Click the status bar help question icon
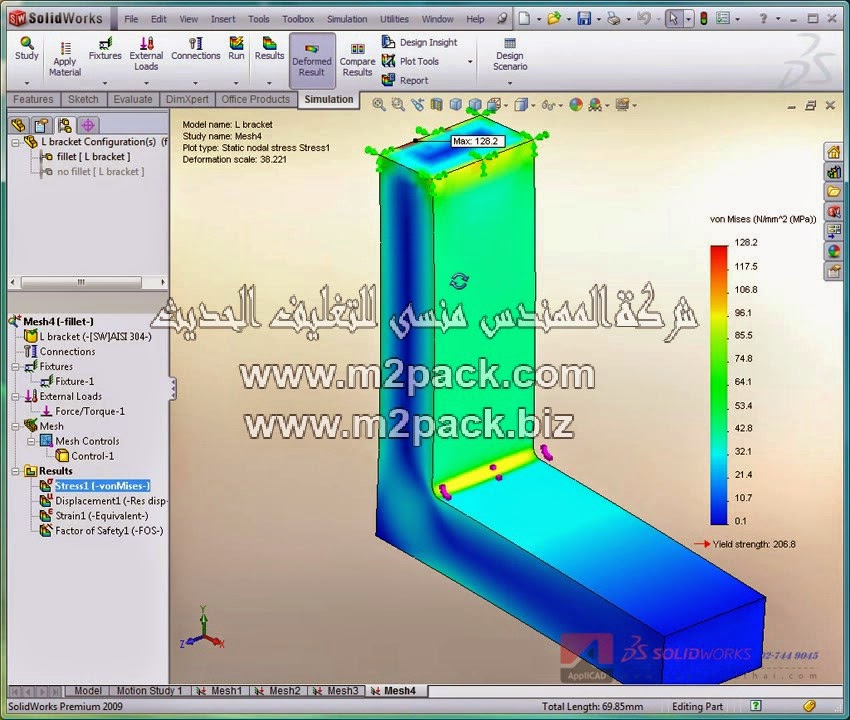Image resolution: width=850 pixels, height=720 pixels. pyautogui.click(x=755, y=706)
